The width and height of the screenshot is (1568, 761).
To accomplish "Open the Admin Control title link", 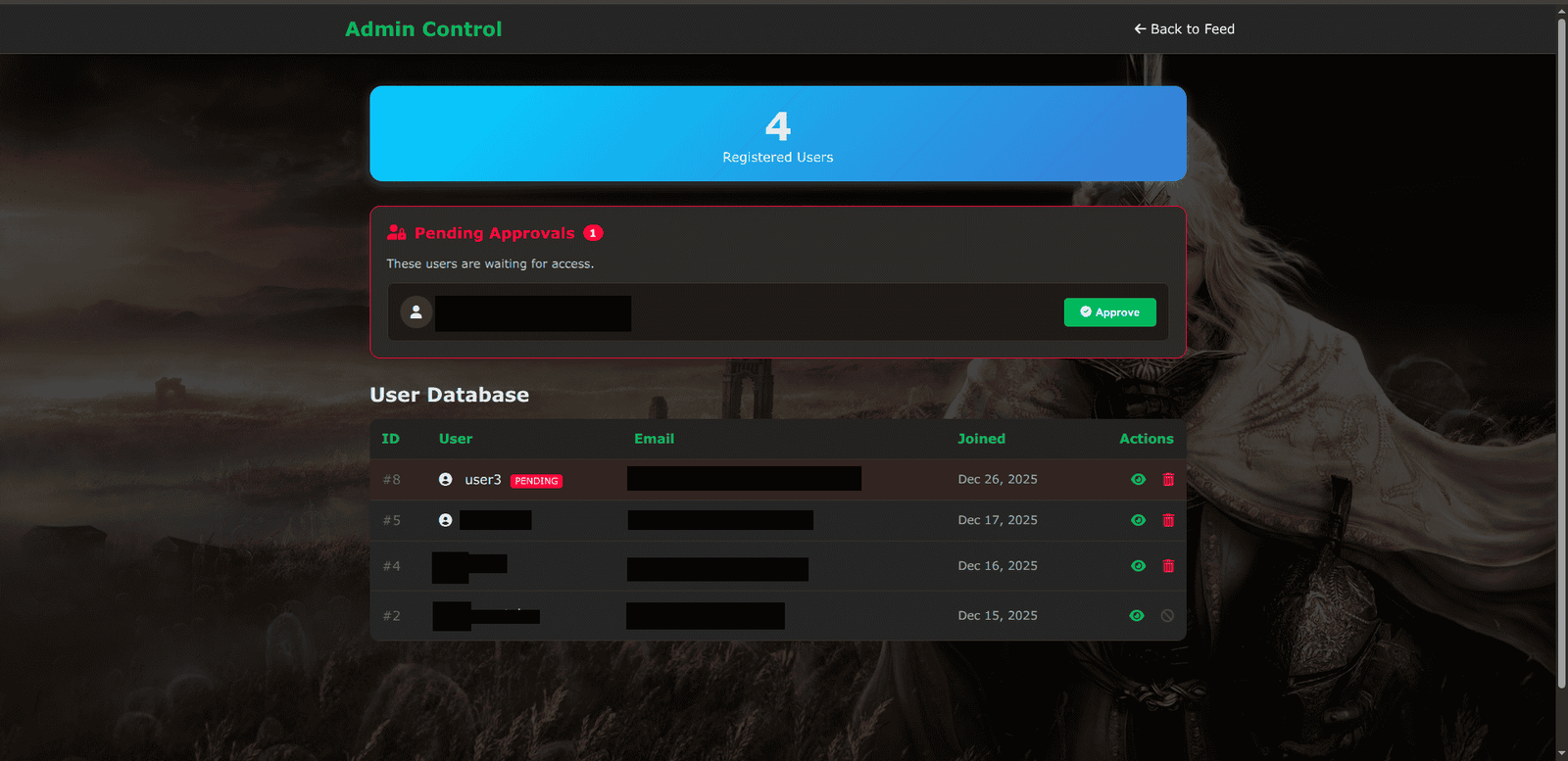I will (423, 29).
